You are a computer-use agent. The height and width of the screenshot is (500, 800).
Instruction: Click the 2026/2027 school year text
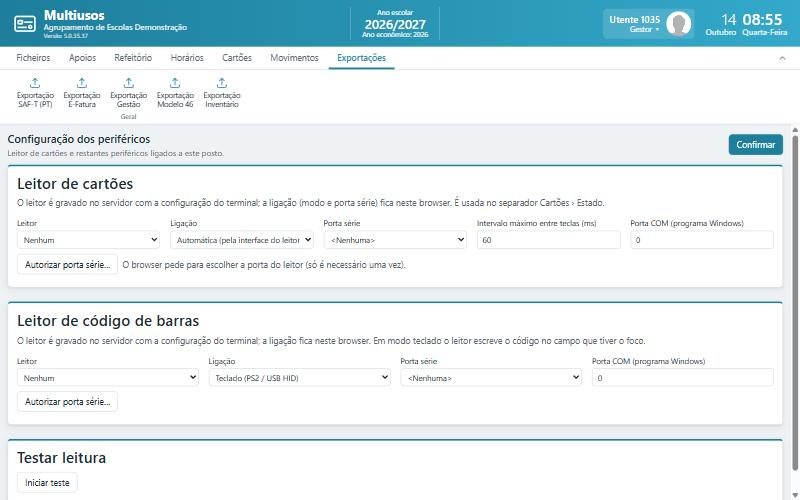(x=395, y=24)
